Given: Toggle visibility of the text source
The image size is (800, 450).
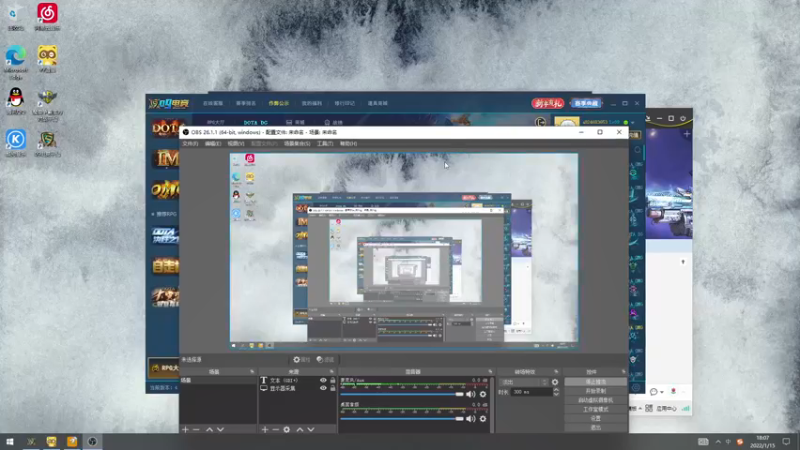Looking at the screenshot, I should 323,380.
